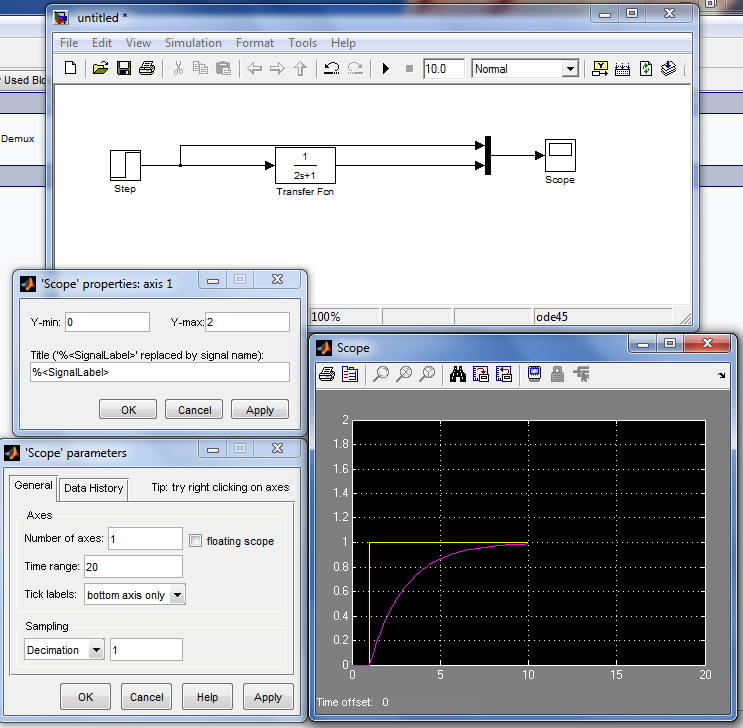The height and width of the screenshot is (728, 743).
Task: Open simulation mode Normal dropdown
Action: [571, 69]
